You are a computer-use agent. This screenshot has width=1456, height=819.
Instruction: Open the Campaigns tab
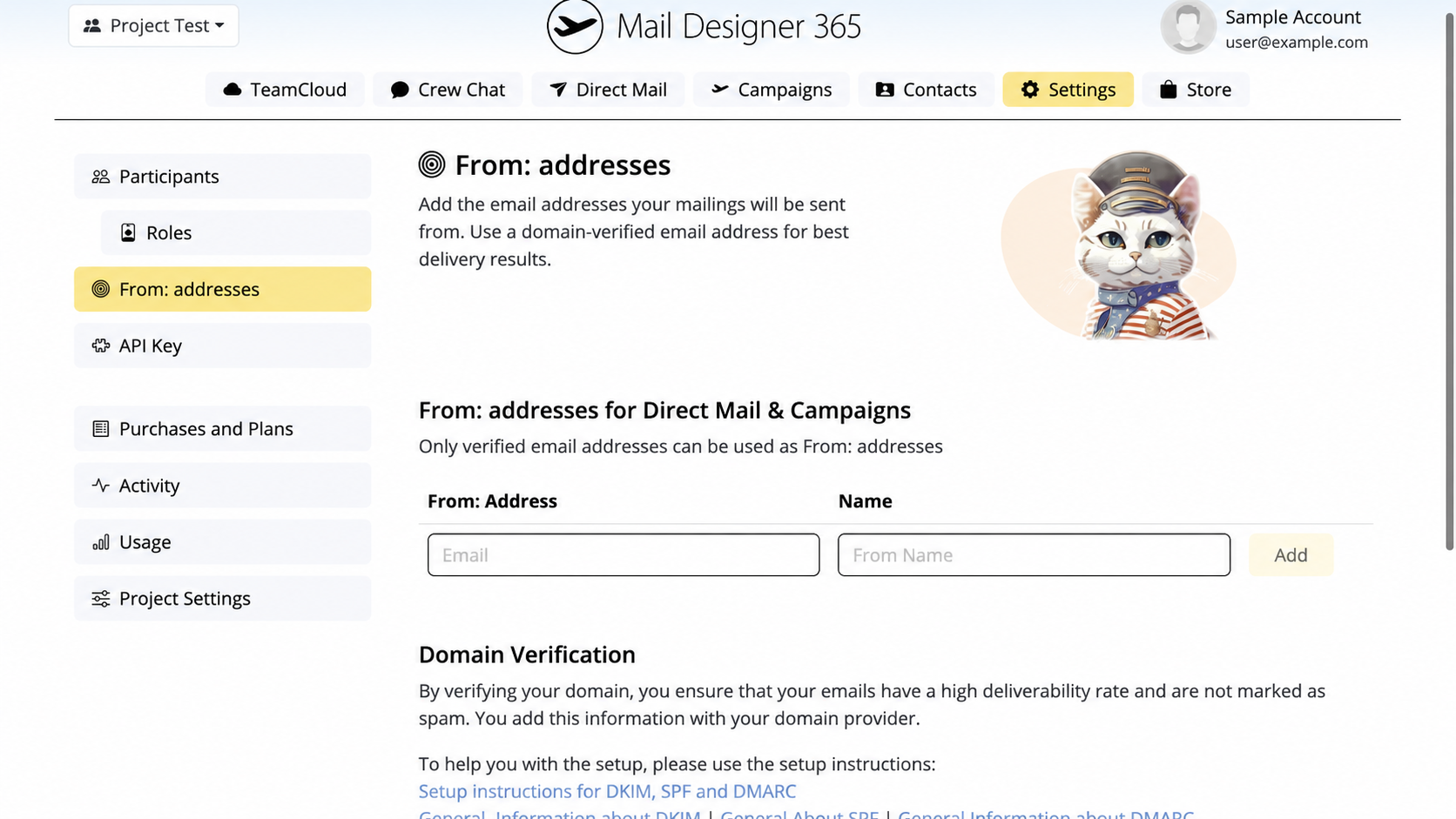pos(772,90)
